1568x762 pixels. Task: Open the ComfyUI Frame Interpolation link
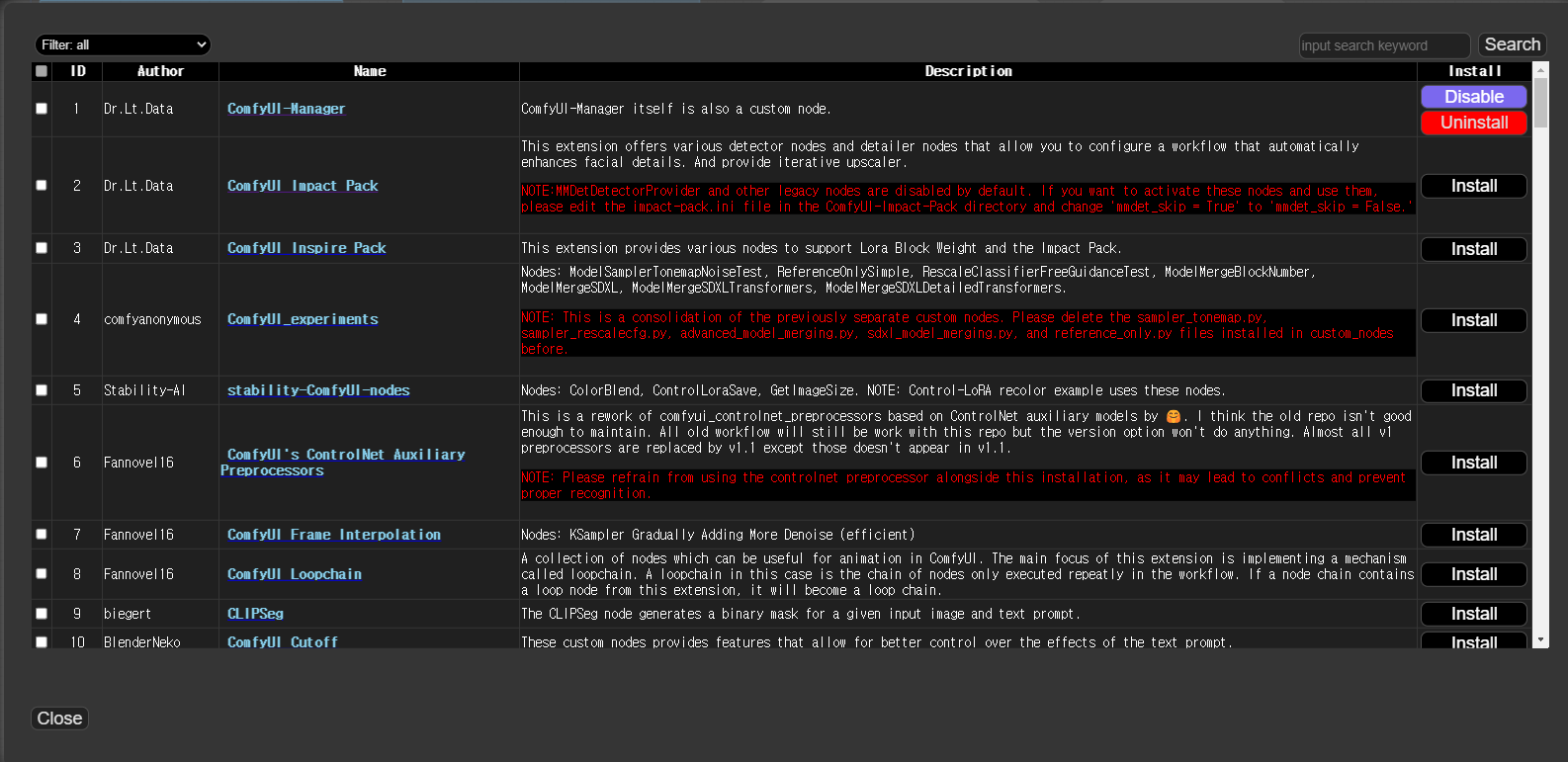(x=334, y=535)
